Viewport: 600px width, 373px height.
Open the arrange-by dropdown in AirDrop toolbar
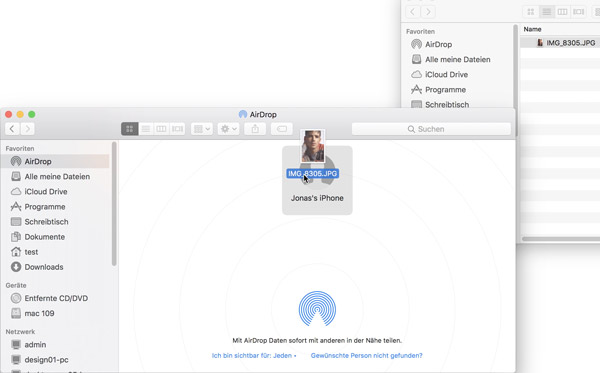pyautogui.click(x=202, y=129)
